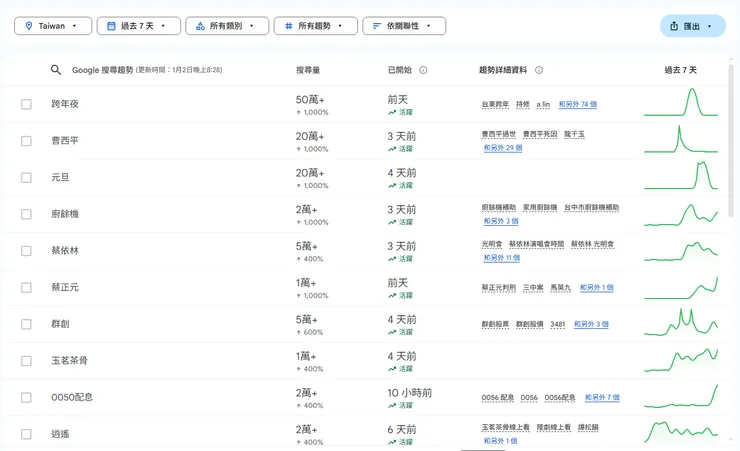Open the 跨年夜 trend sparkline chart
Image resolution: width=740 pixels, height=451 pixels.
tap(681, 102)
